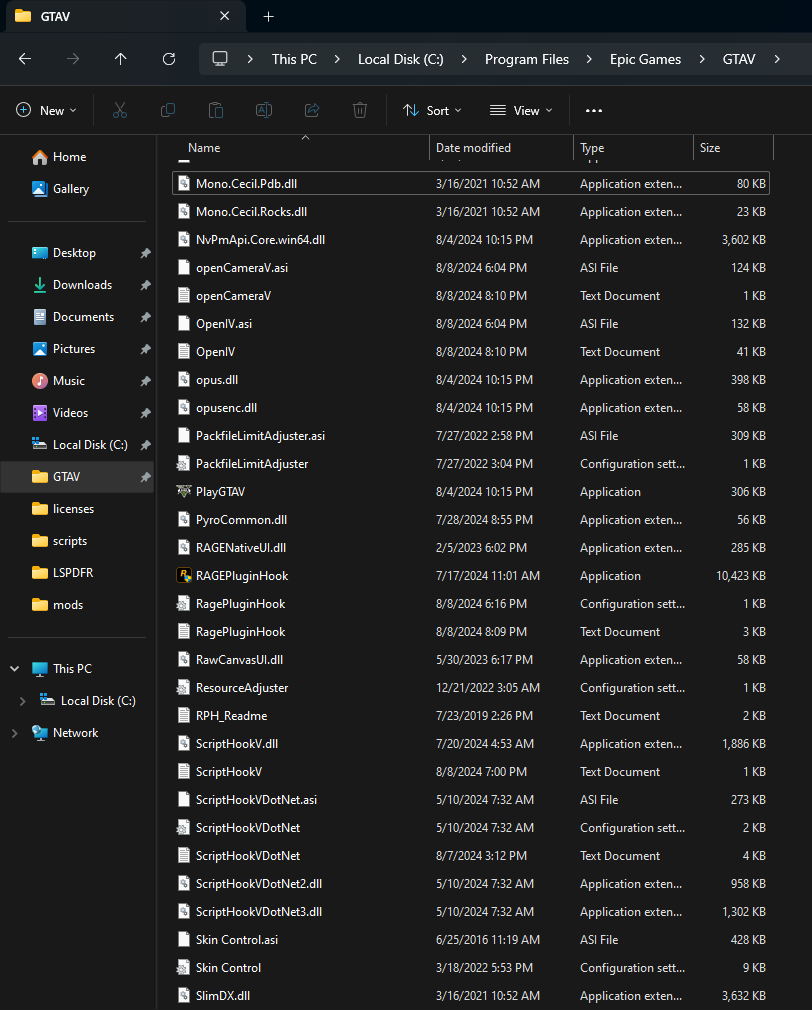
Task: Click the Cut scissors icon in toolbar
Action: pos(120,110)
